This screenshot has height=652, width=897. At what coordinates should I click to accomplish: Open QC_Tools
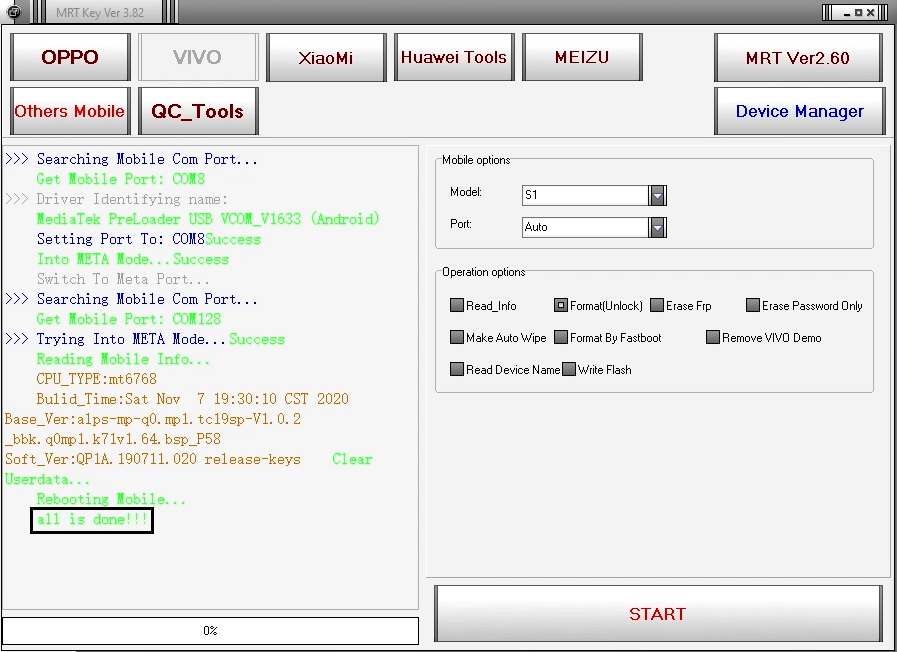pos(198,111)
